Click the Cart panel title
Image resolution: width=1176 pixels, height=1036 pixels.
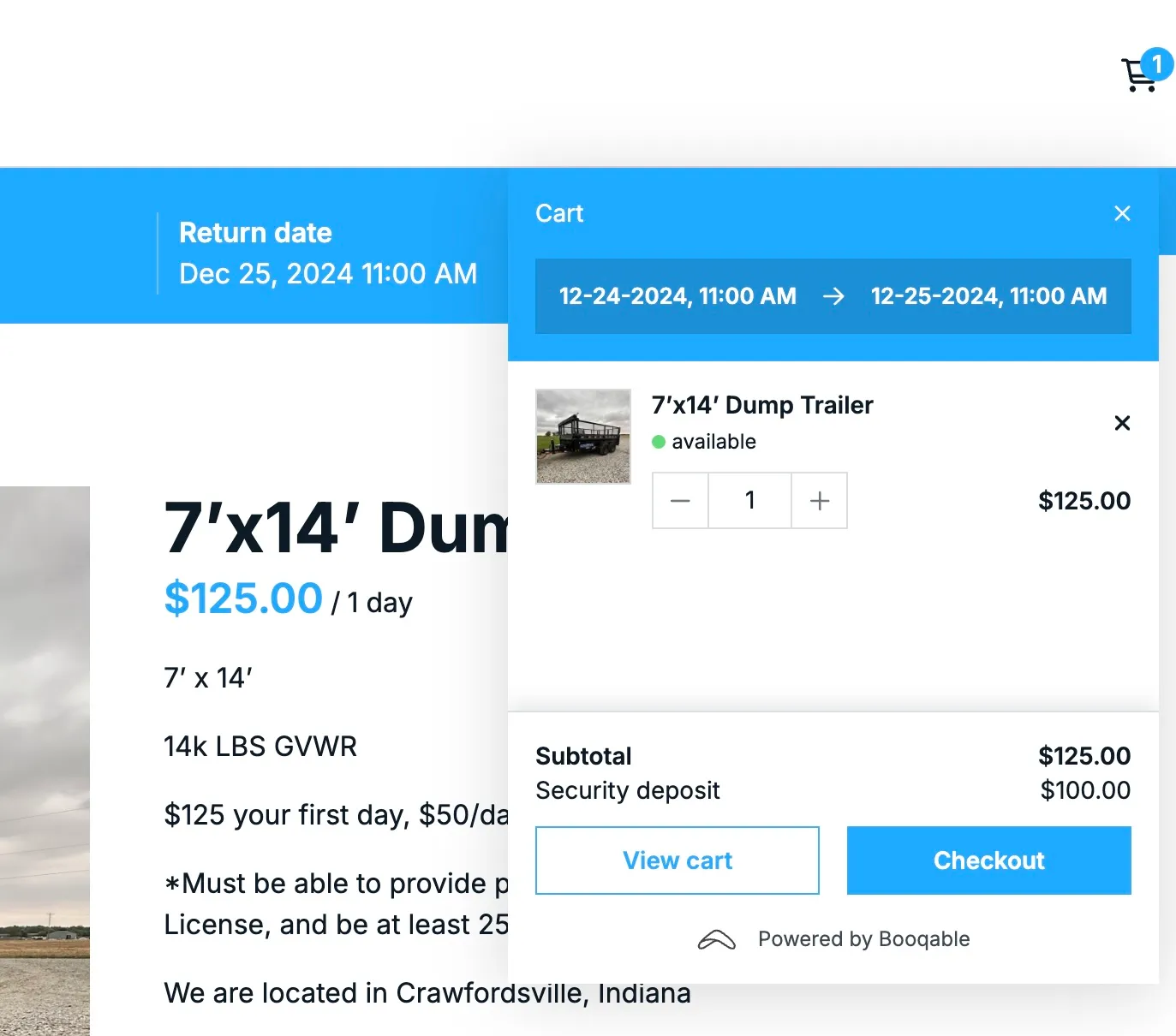[x=559, y=213]
